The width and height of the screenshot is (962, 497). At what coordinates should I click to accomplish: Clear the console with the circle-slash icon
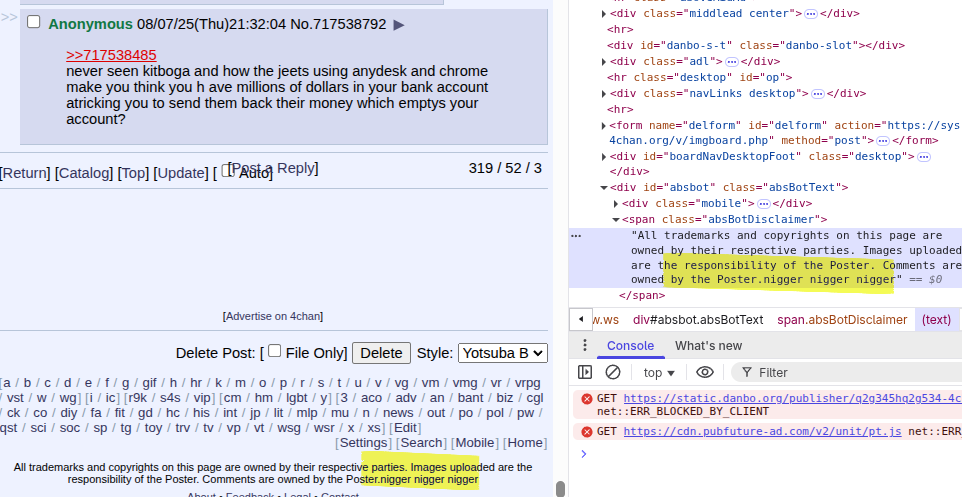(612, 372)
